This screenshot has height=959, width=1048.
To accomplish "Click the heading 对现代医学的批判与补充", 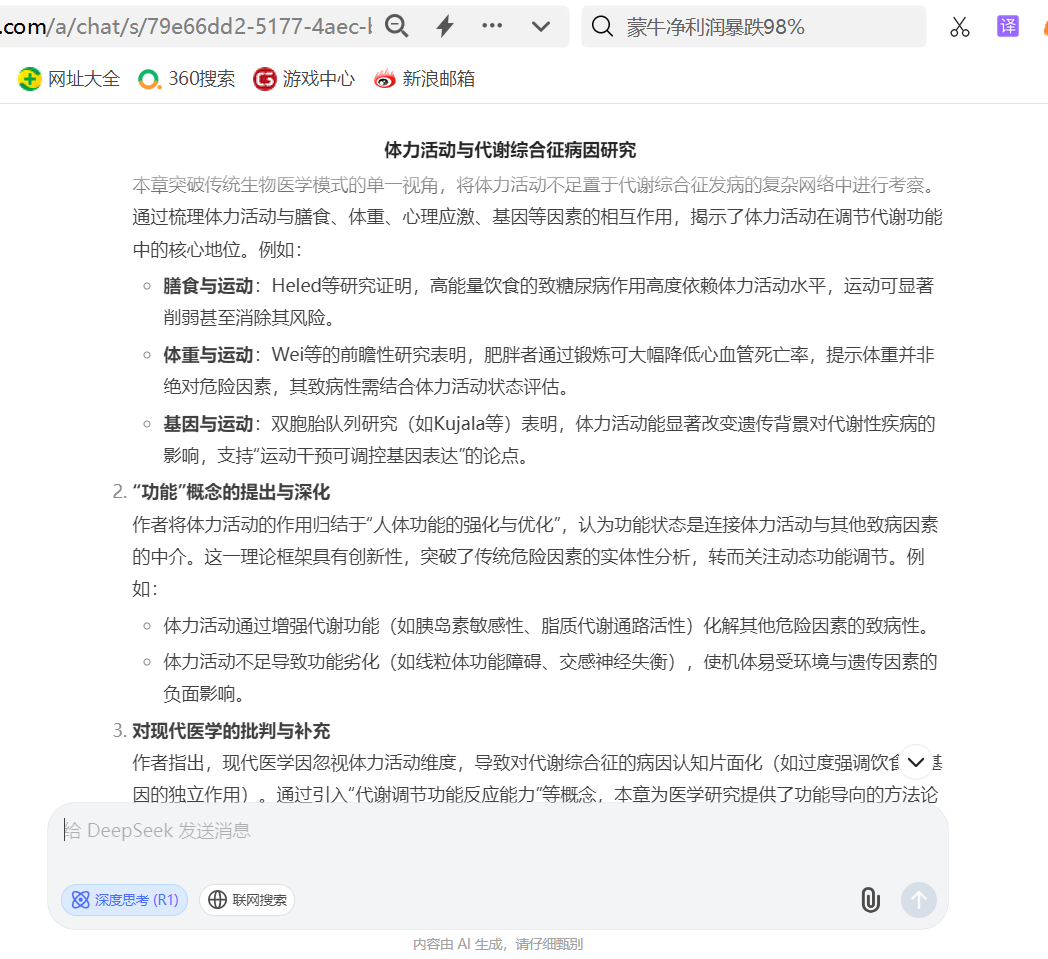I will (231, 731).
